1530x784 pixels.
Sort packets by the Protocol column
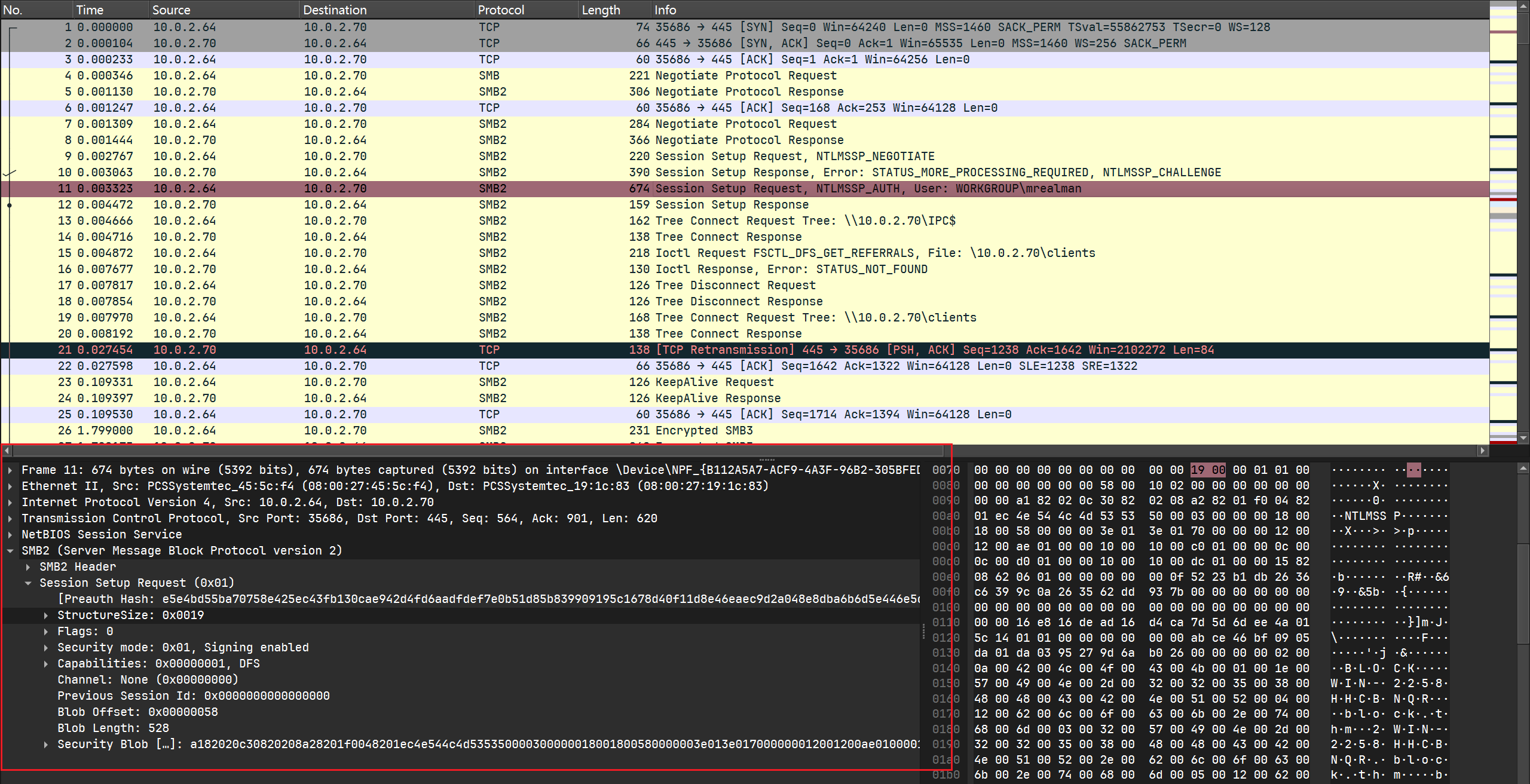point(501,10)
